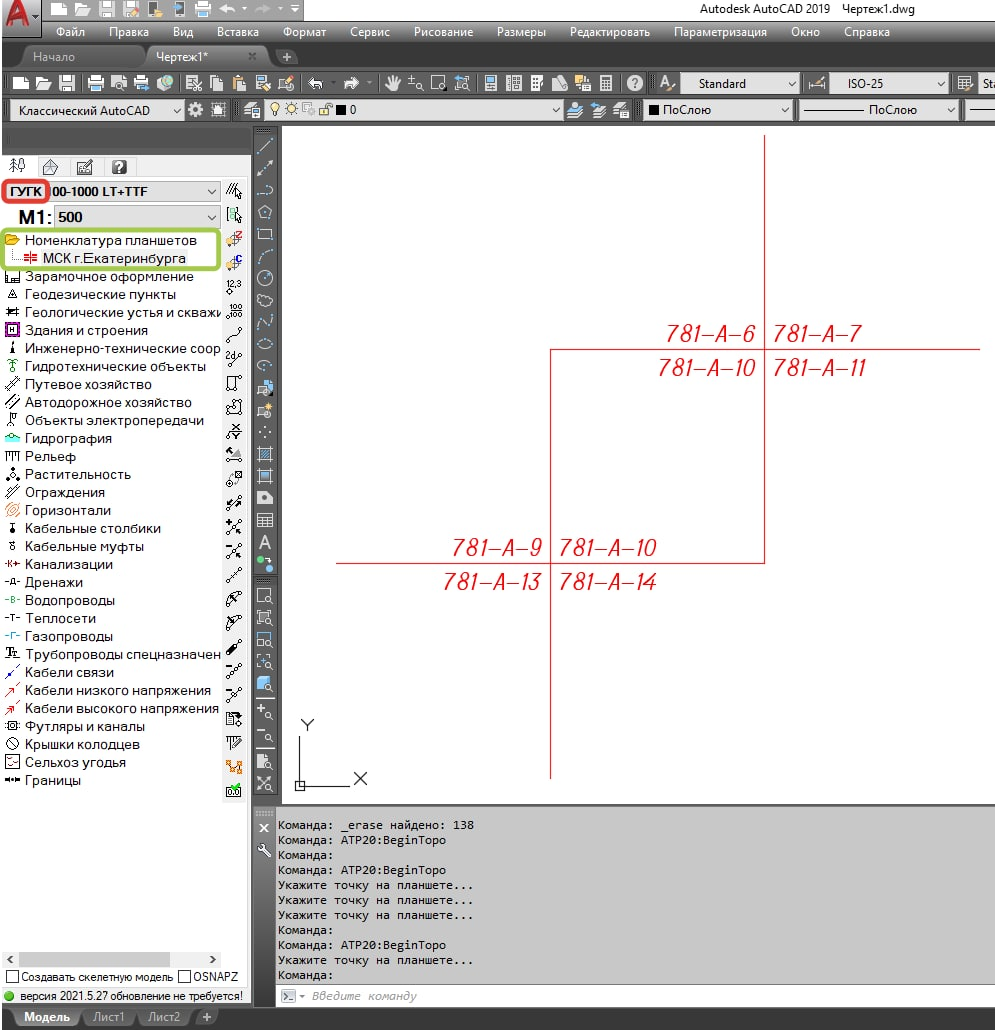Enable 'Создавать скелетную модель' checkbox
Screen dimensions: 995x1030
[x=13, y=976]
